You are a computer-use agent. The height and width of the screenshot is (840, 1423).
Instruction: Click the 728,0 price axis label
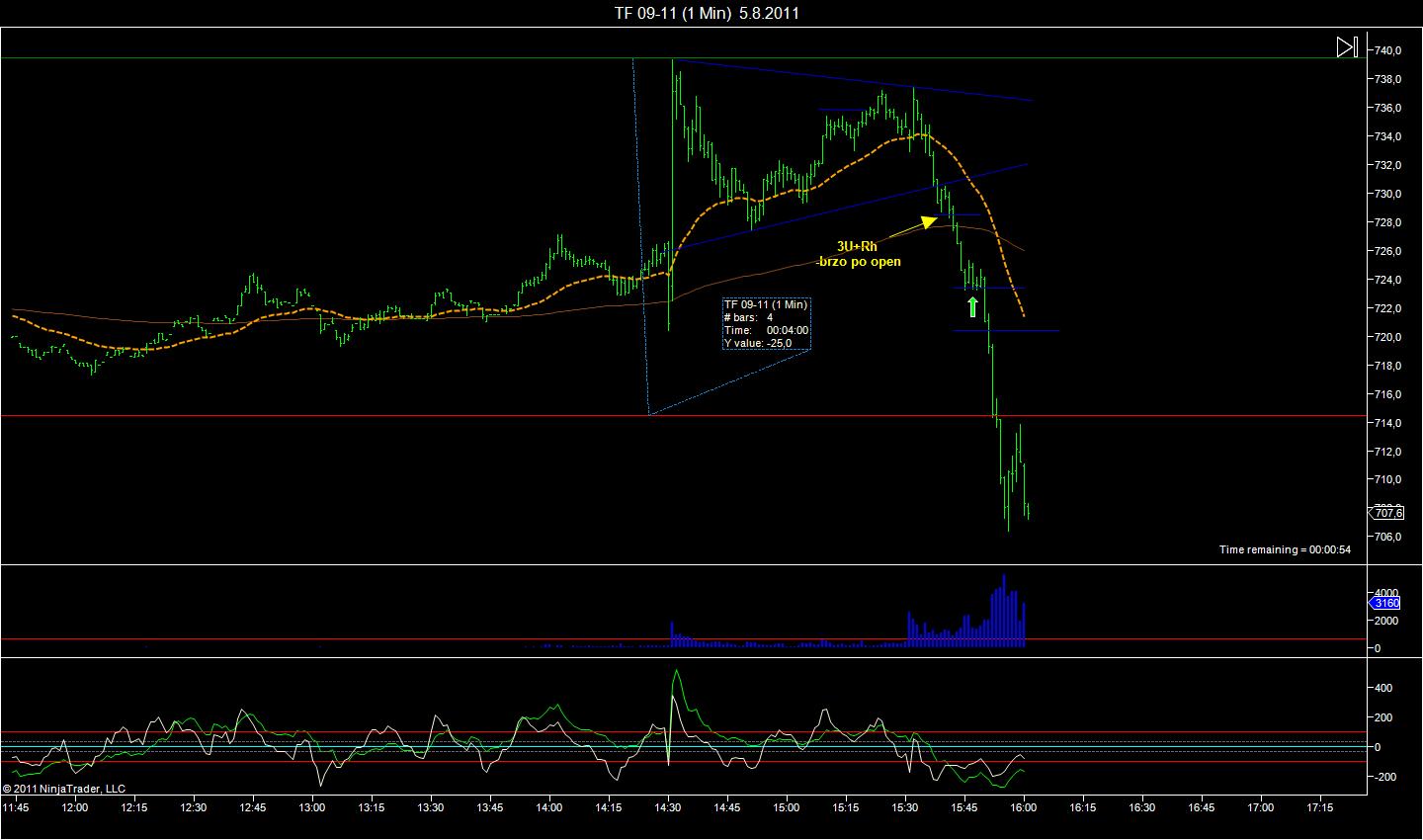pyautogui.click(x=1388, y=222)
